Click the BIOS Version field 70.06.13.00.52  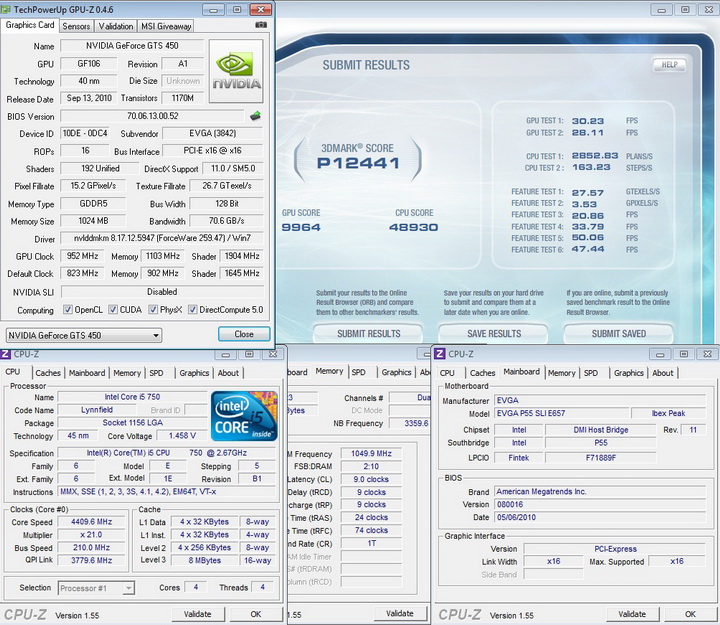152,116
